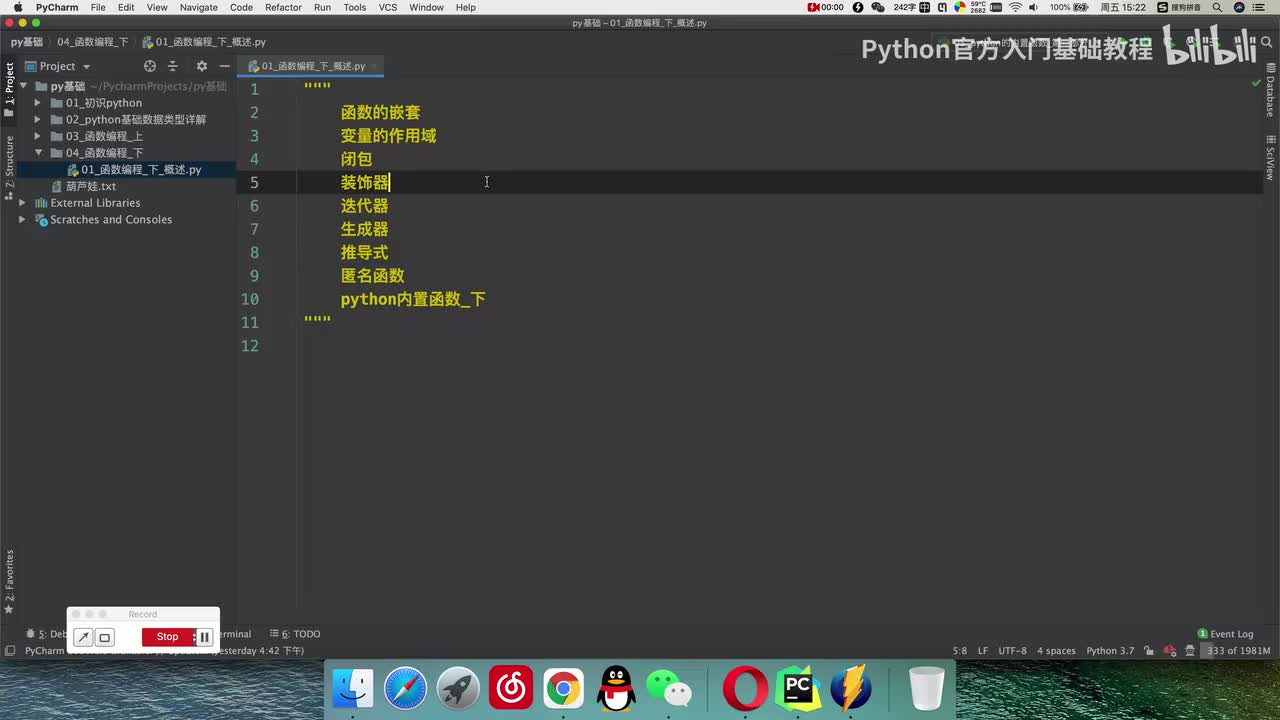This screenshot has height=720, width=1280.
Task: Open the Event Log
Action: (x=1225, y=634)
